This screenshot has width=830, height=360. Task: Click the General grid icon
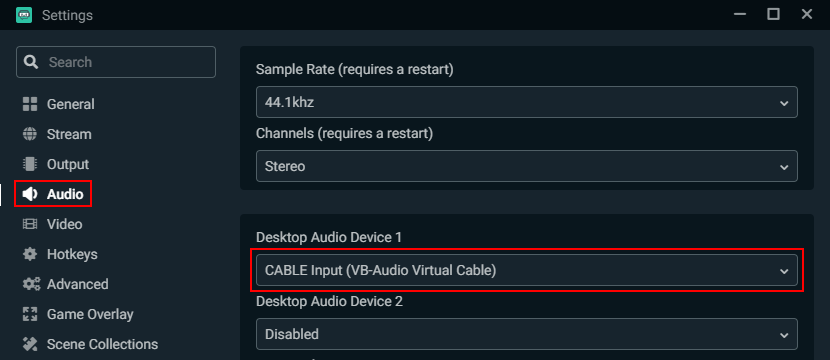click(x=30, y=104)
